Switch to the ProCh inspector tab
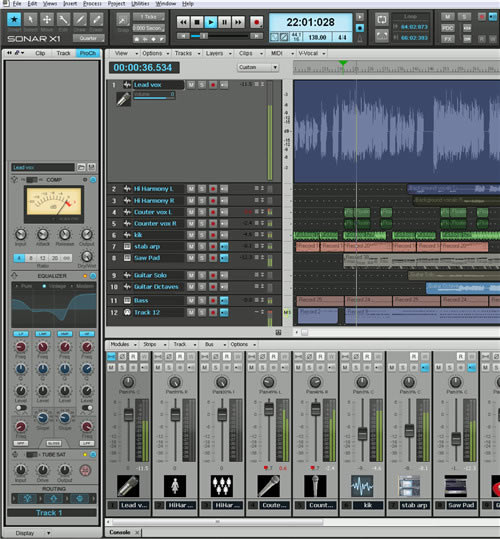Screen dimensions: 500x539 click(x=88, y=53)
